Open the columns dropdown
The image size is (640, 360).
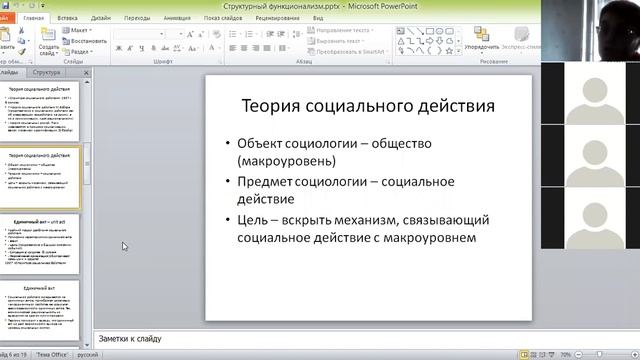click(283, 49)
